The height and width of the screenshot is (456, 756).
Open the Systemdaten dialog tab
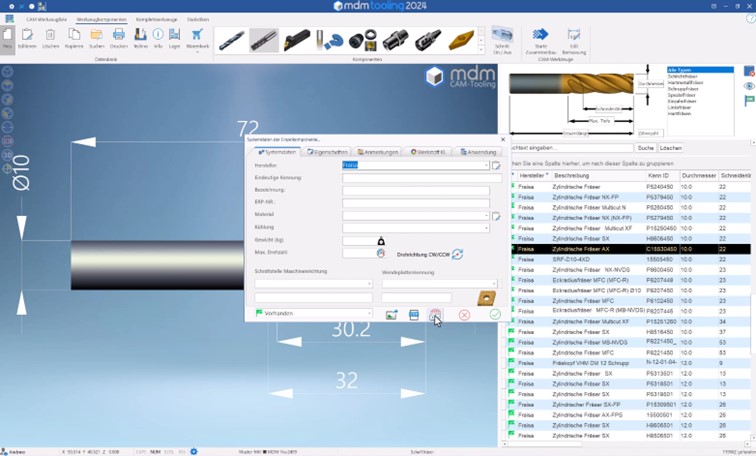click(277, 152)
